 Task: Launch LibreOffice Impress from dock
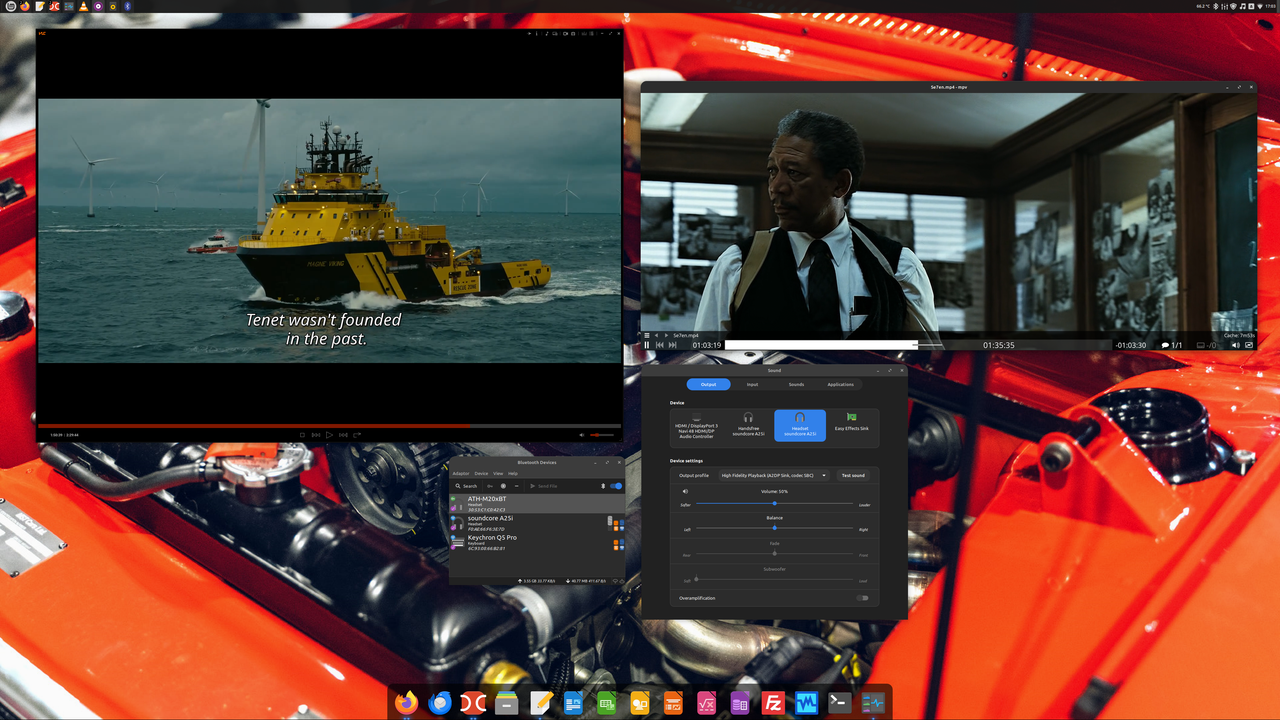[673, 703]
